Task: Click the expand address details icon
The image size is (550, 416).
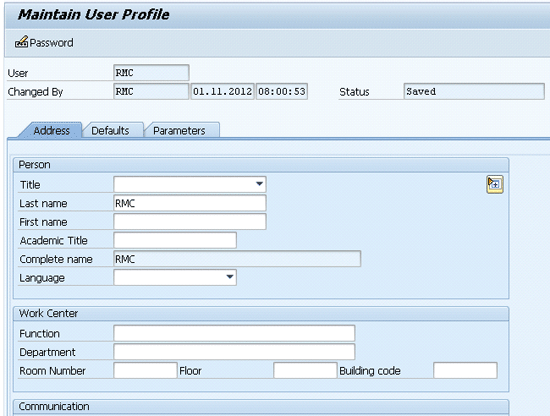Action: (495, 184)
